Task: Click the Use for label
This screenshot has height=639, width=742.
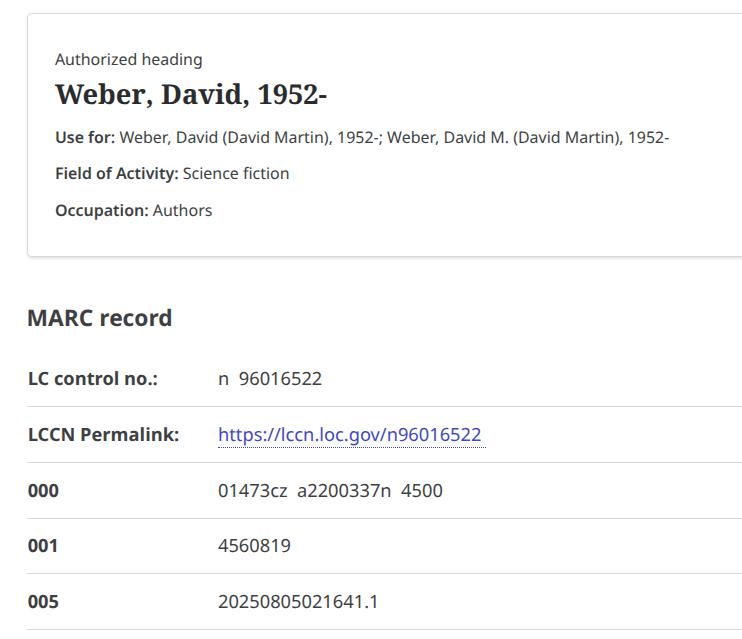Action: 85,138
